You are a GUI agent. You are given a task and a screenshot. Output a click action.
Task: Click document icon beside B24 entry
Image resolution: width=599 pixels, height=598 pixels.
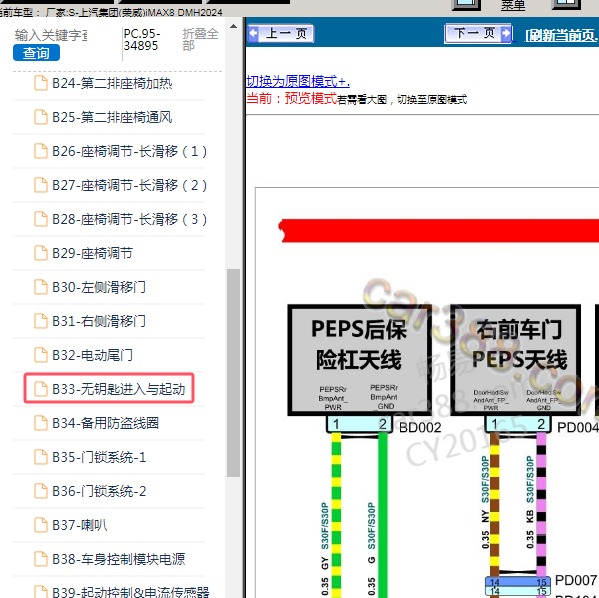[x=41, y=83]
